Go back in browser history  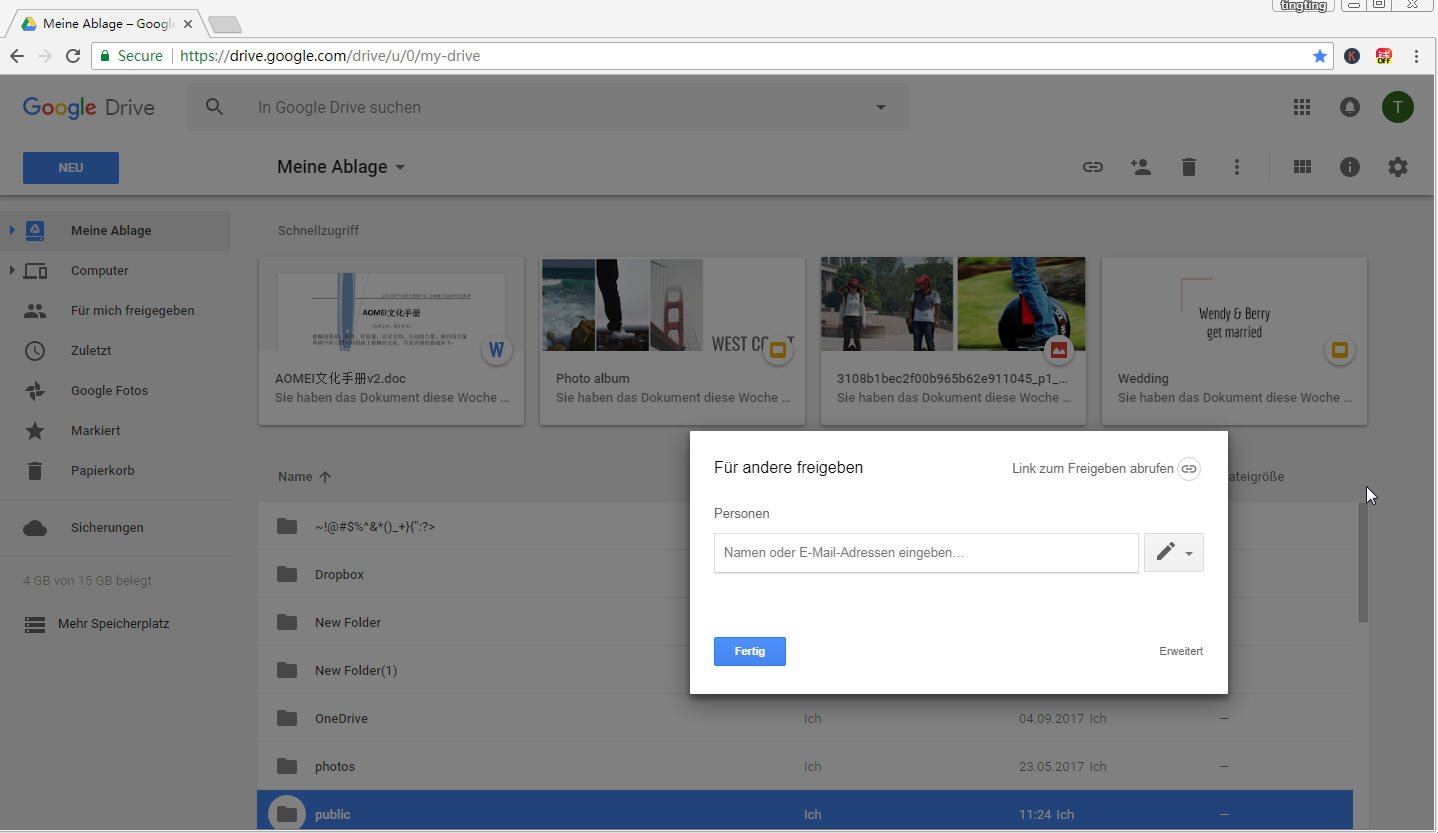click(x=17, y=56)
